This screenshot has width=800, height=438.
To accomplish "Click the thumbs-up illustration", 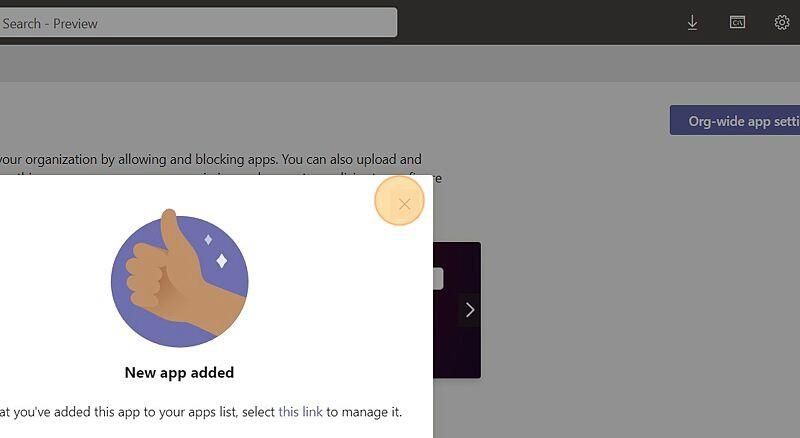I will pyautogui.click(x=180, y=278).
